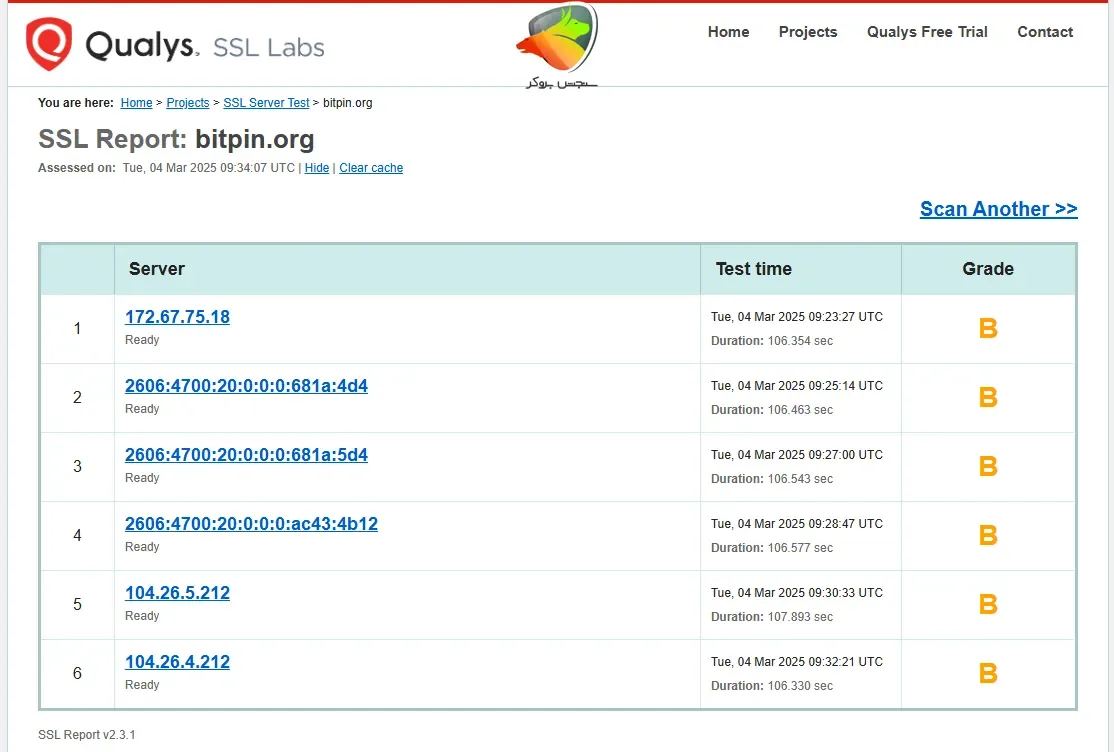Click test time 09:23:27 UTC
The width and height of the screenshot is (1114, 752).
click(x=797, y=317)
